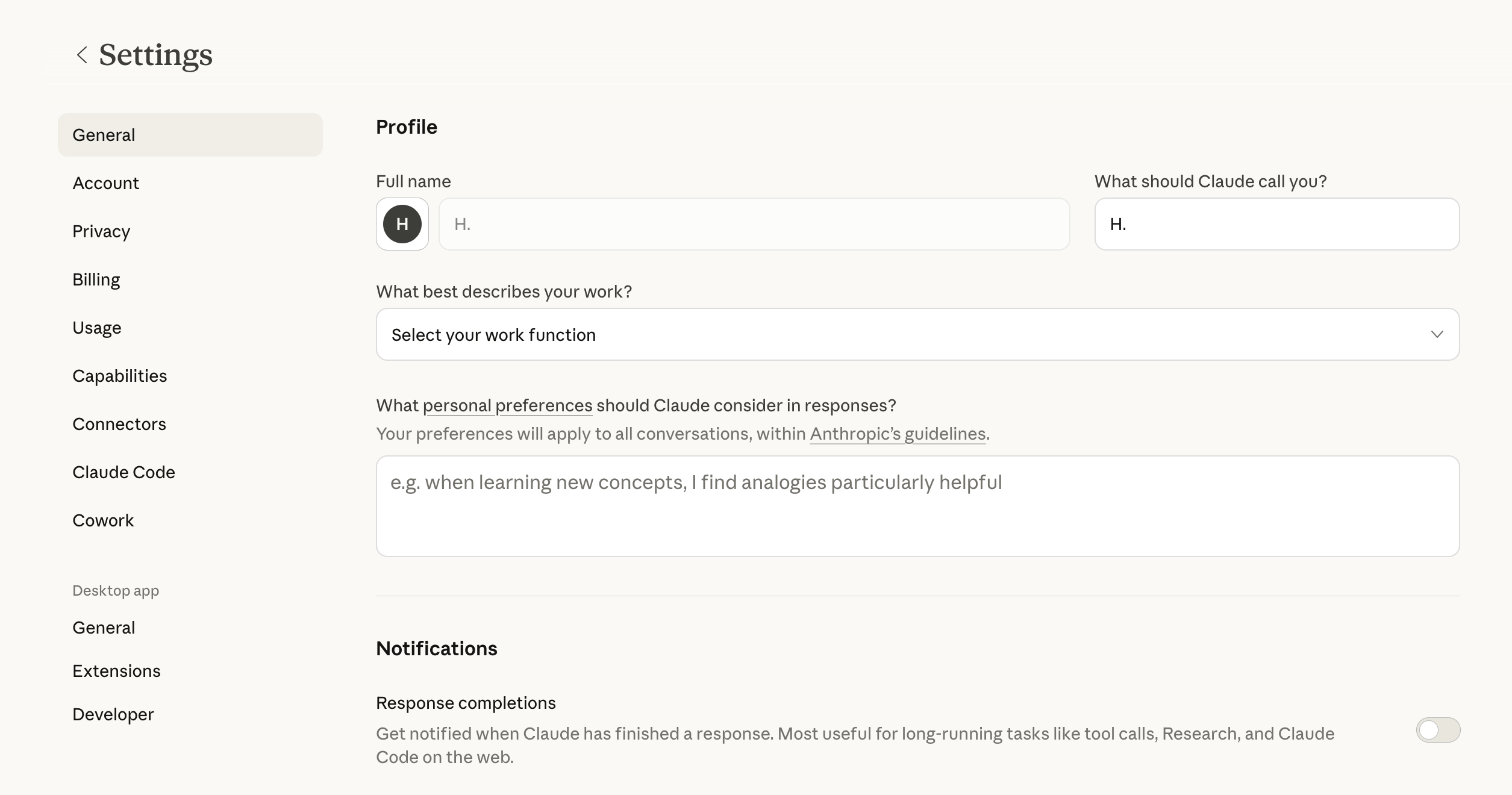Open the Anthropic's guidelines link
This screenshot has height=795, width=1512.
pos(898,434)
